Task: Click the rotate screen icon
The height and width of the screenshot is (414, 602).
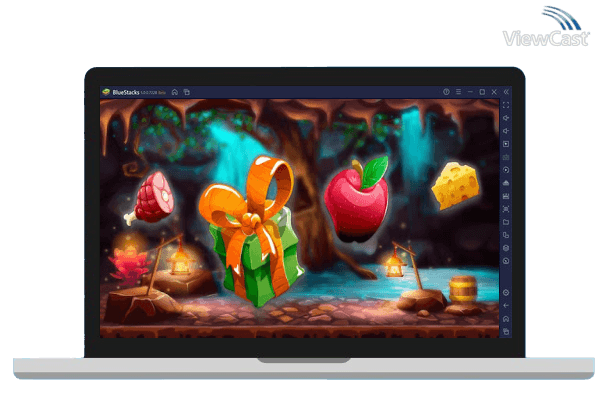Action: click(x=506, y=235)
